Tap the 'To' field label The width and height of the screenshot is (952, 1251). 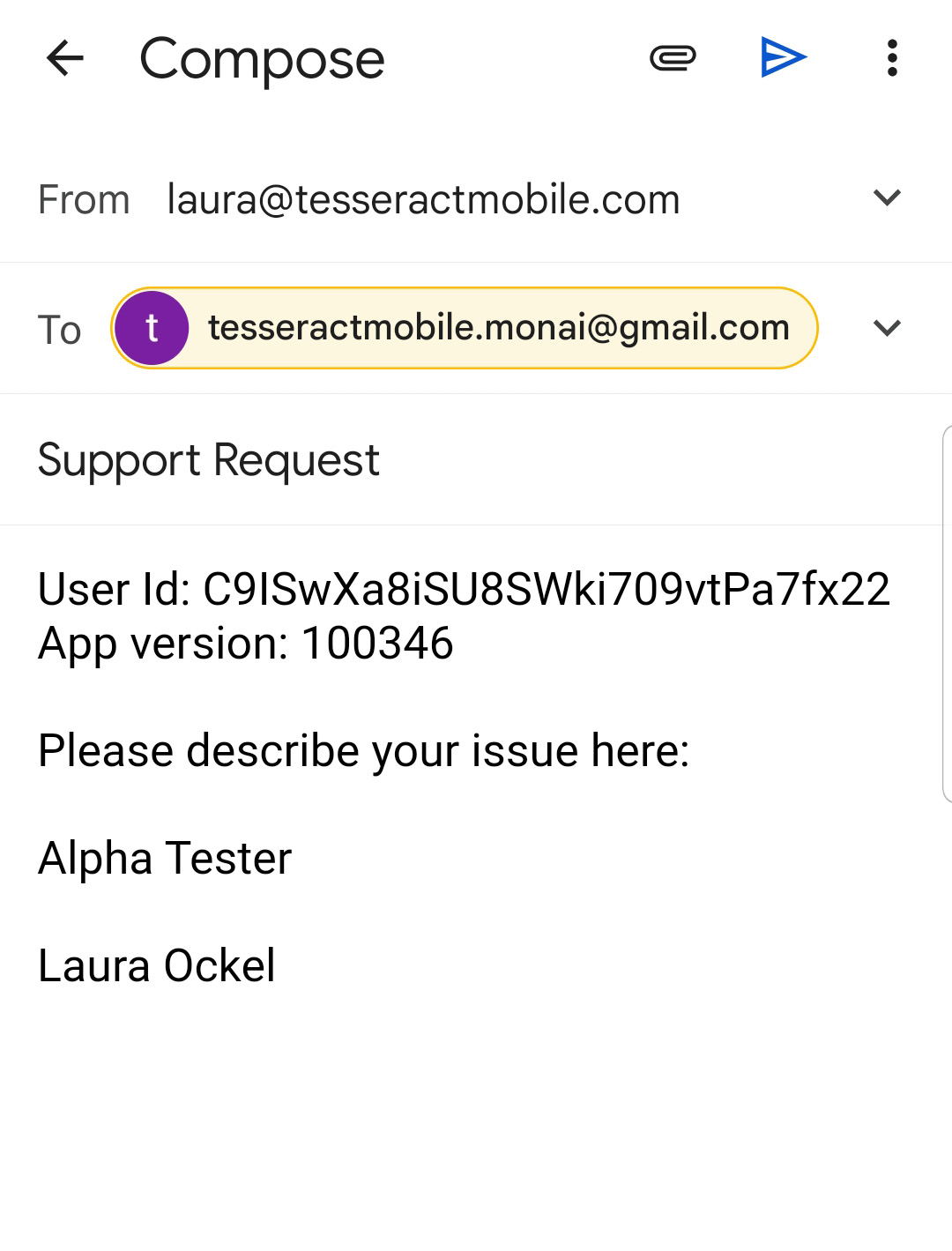59,330
